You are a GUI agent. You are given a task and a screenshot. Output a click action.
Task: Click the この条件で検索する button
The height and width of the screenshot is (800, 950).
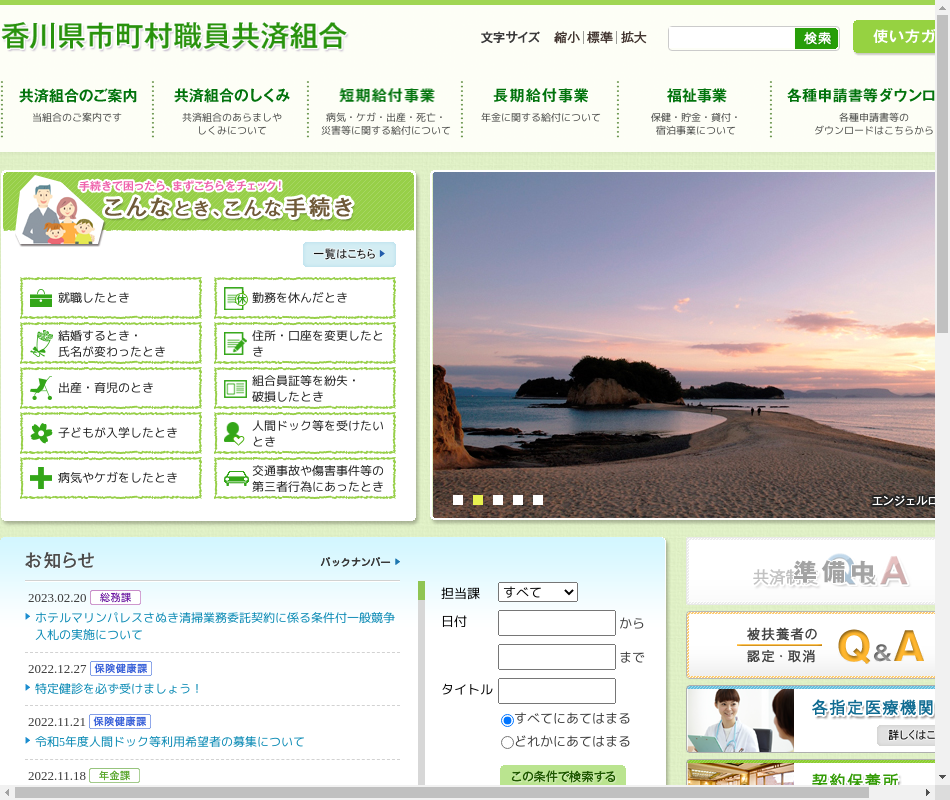563,777
